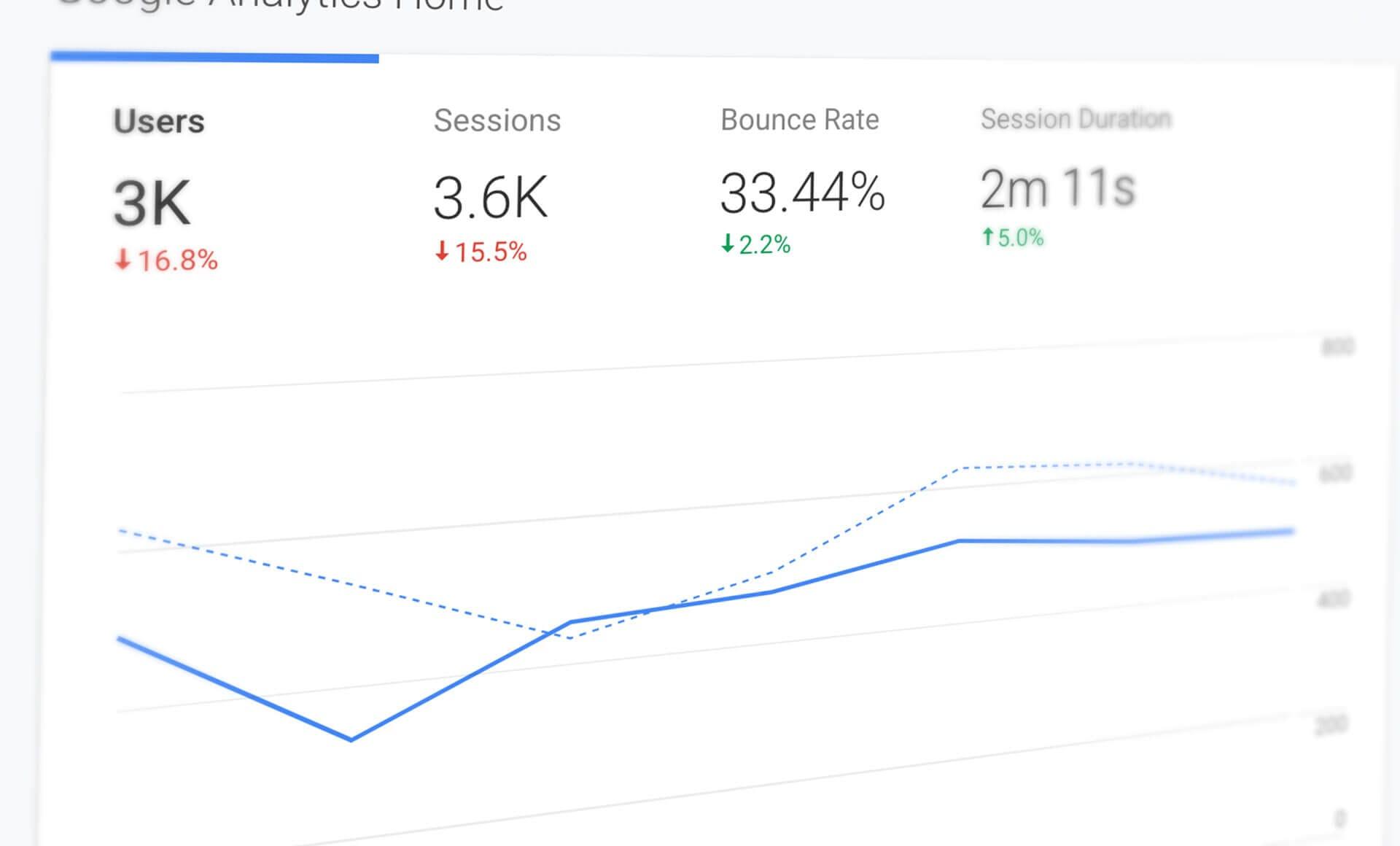Toggle the Users metric card highlight
Screen dimensions: 1400x846
pos(159,120)
